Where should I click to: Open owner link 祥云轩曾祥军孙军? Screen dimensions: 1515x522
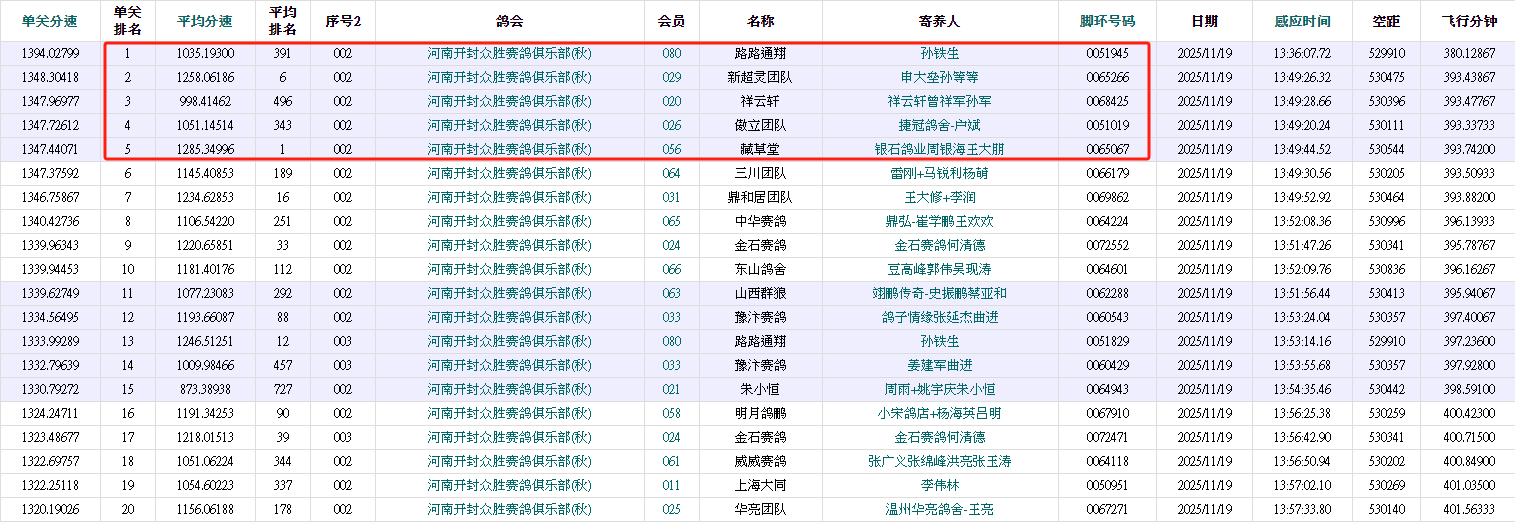pyautogui.click(x=939, y=101)
